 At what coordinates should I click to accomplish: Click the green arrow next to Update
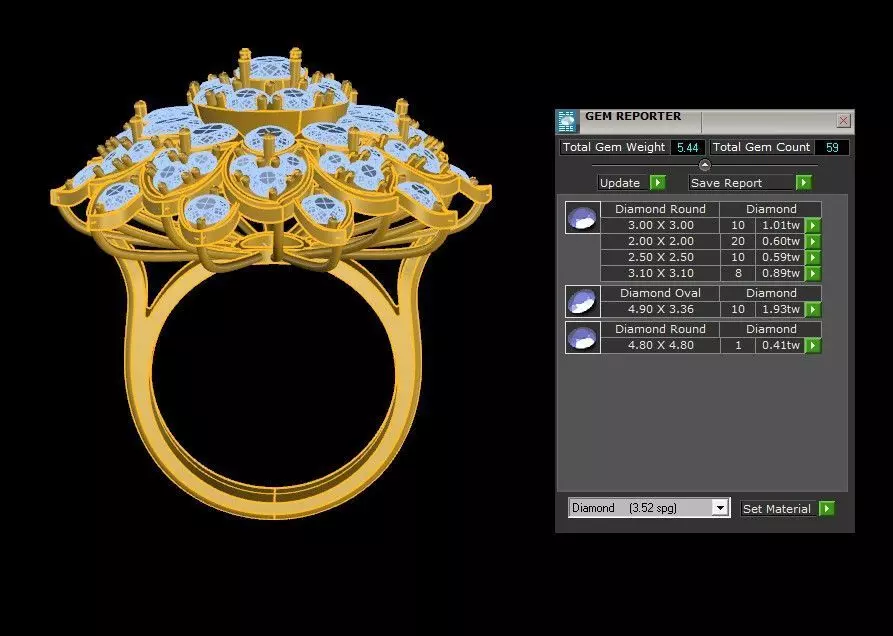(657, 183)
